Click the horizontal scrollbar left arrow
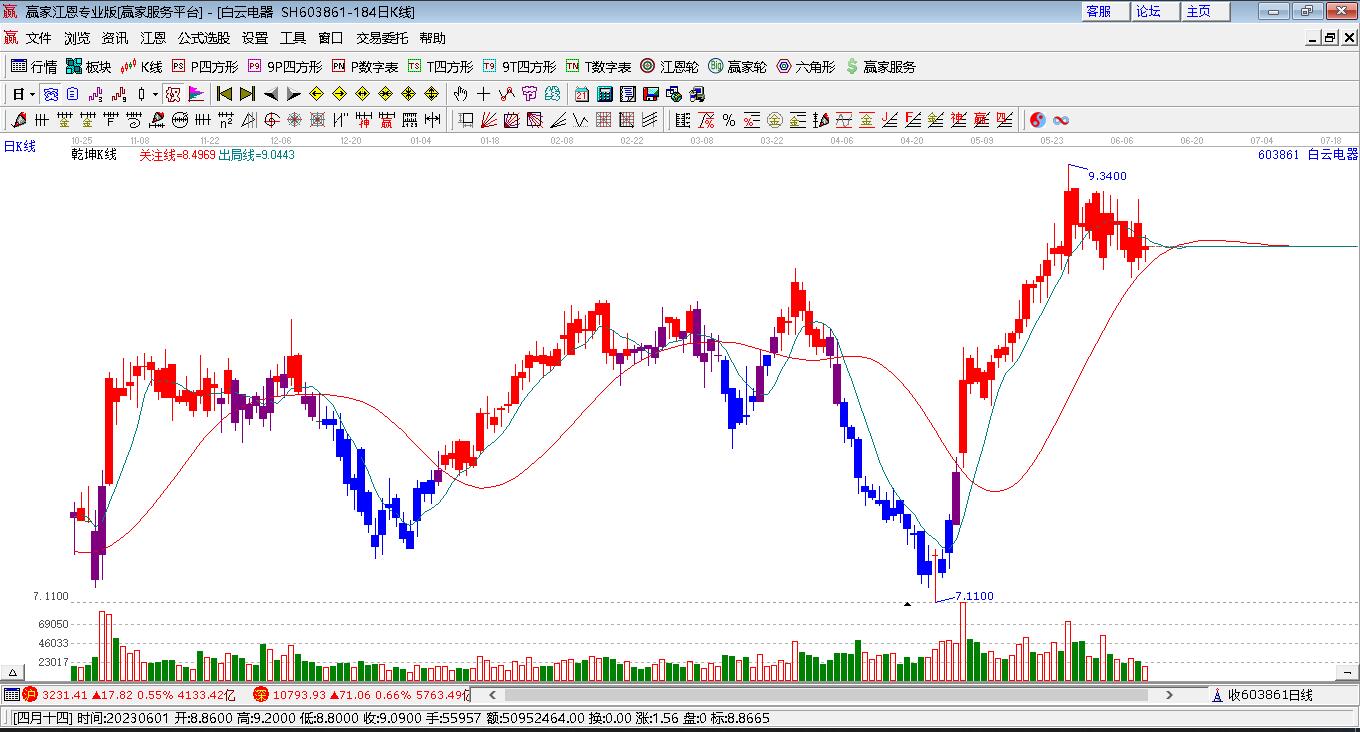Image resolution: width=1360 pixels, height=732 pixels. 491,695
